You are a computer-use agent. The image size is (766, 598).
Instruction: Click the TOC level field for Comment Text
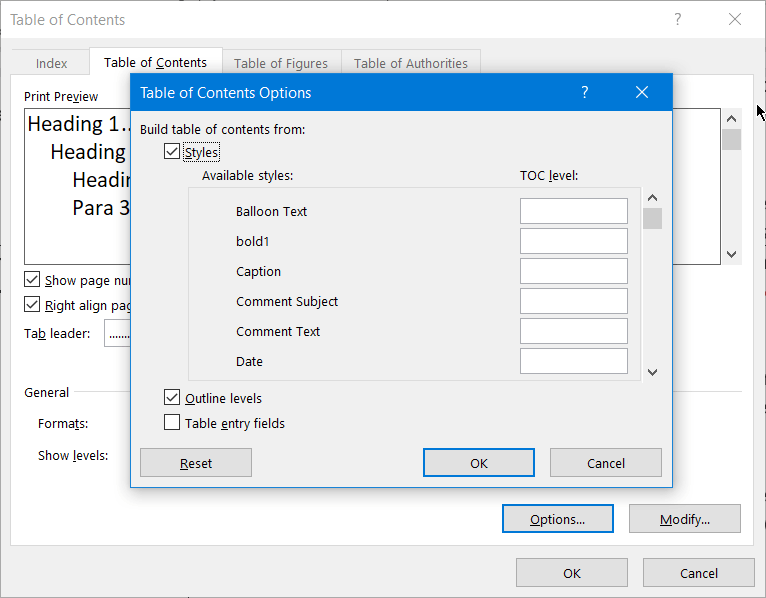pos(574,331)
